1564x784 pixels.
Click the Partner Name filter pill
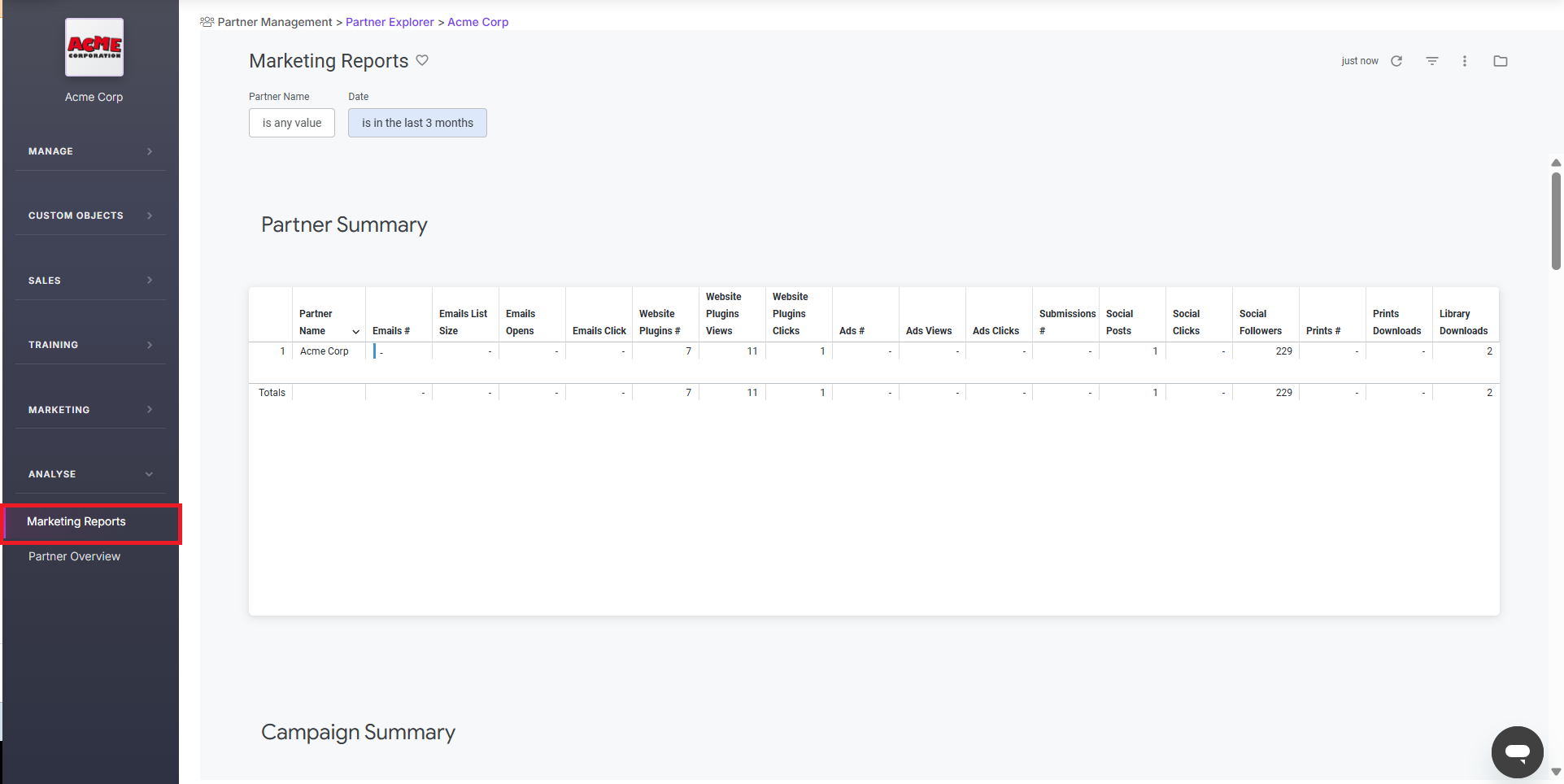(x=291, y=123)
